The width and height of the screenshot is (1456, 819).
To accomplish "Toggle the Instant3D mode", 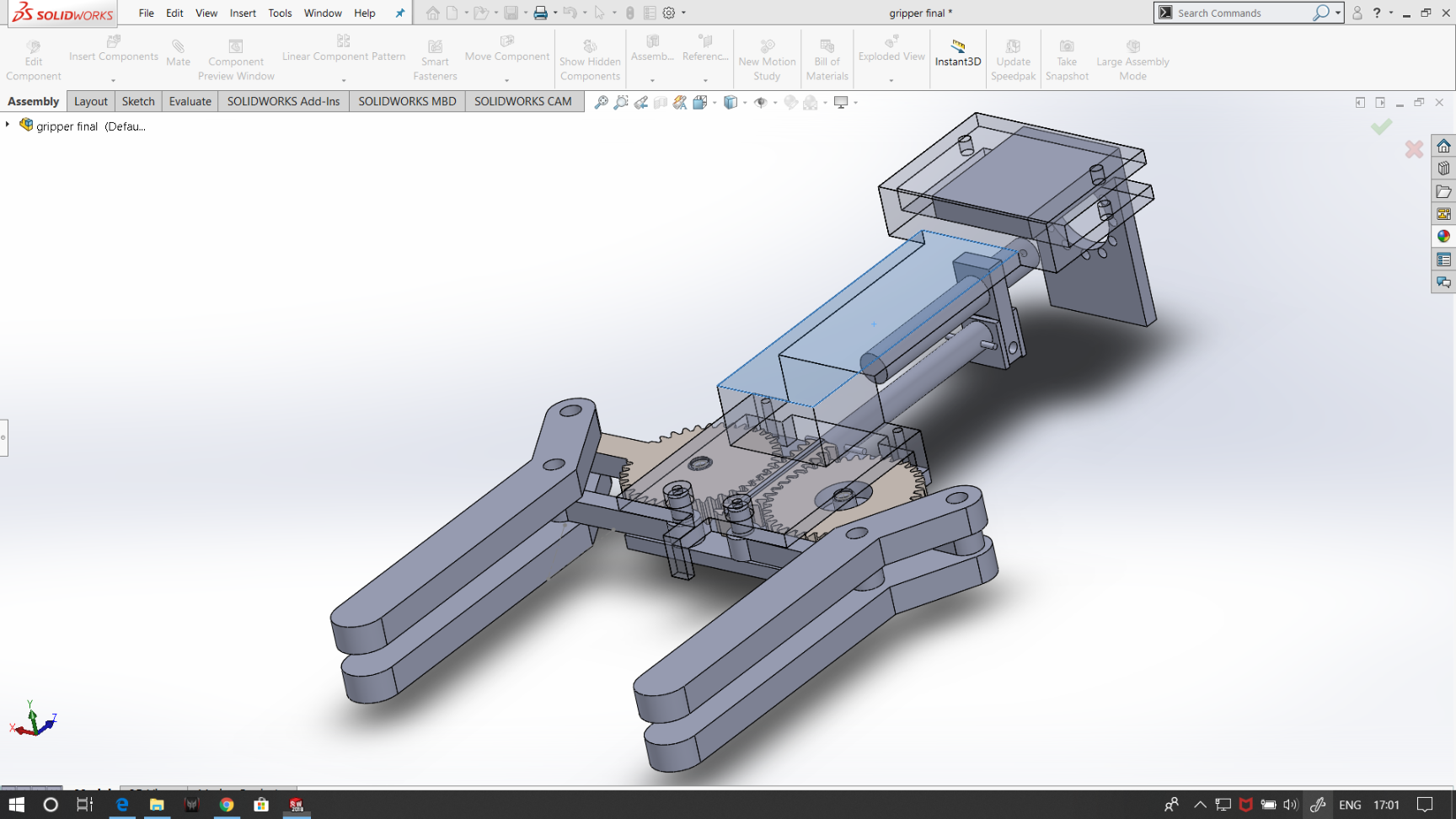I will [x=958, y=53].
